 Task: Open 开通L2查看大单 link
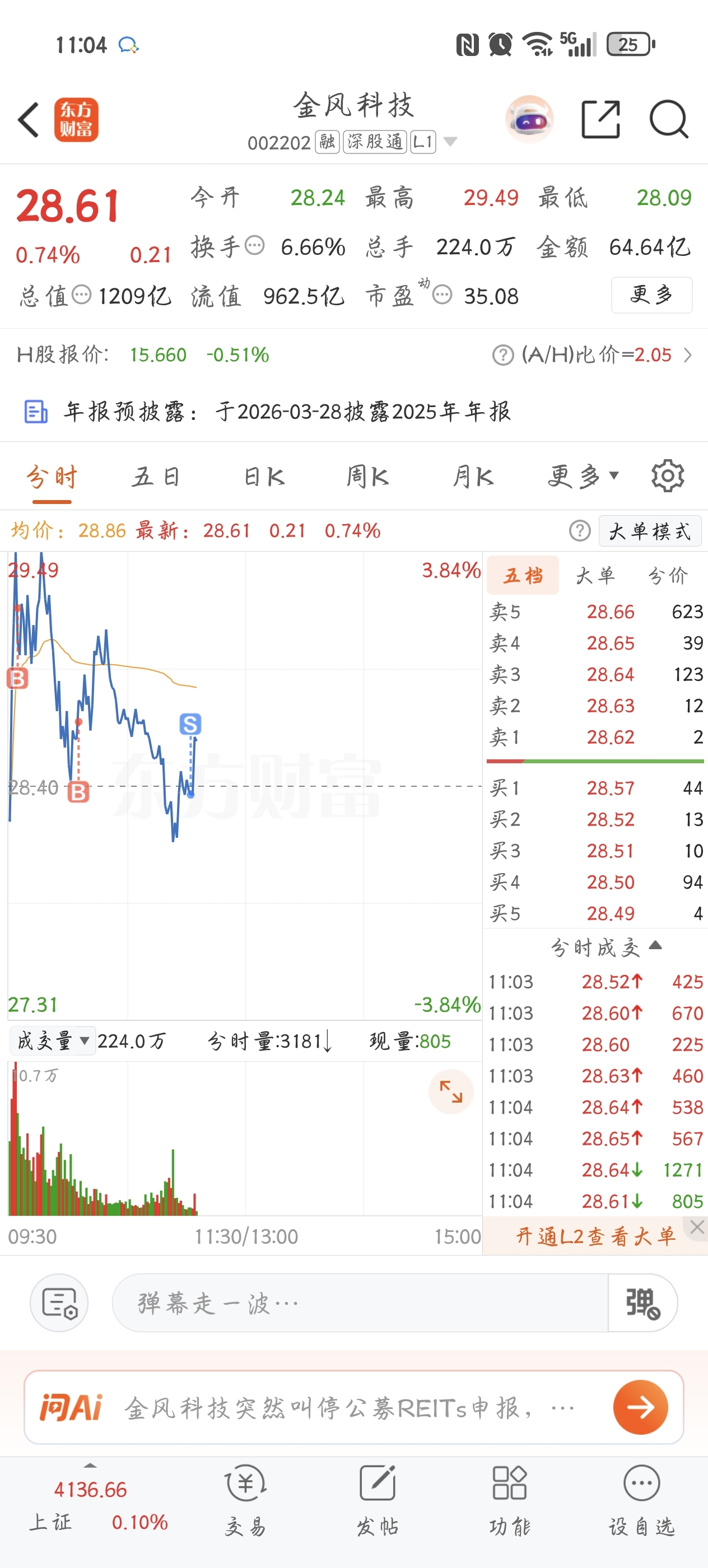pos(596,1236)
